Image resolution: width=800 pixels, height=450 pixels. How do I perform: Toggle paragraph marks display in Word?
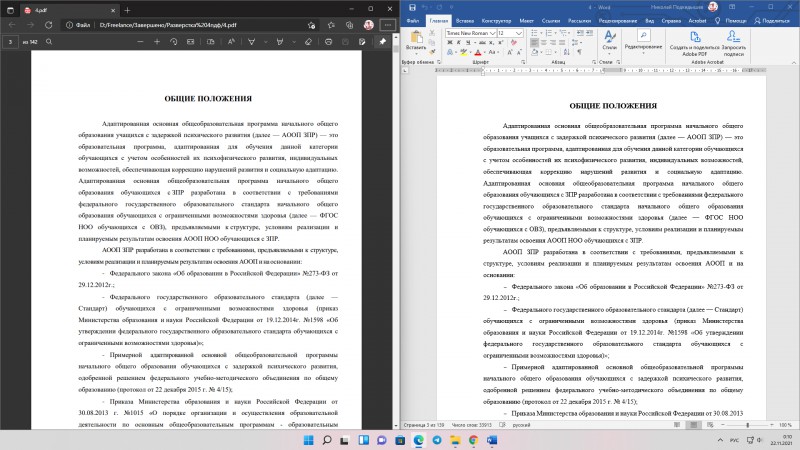click(x=580, y=52)
